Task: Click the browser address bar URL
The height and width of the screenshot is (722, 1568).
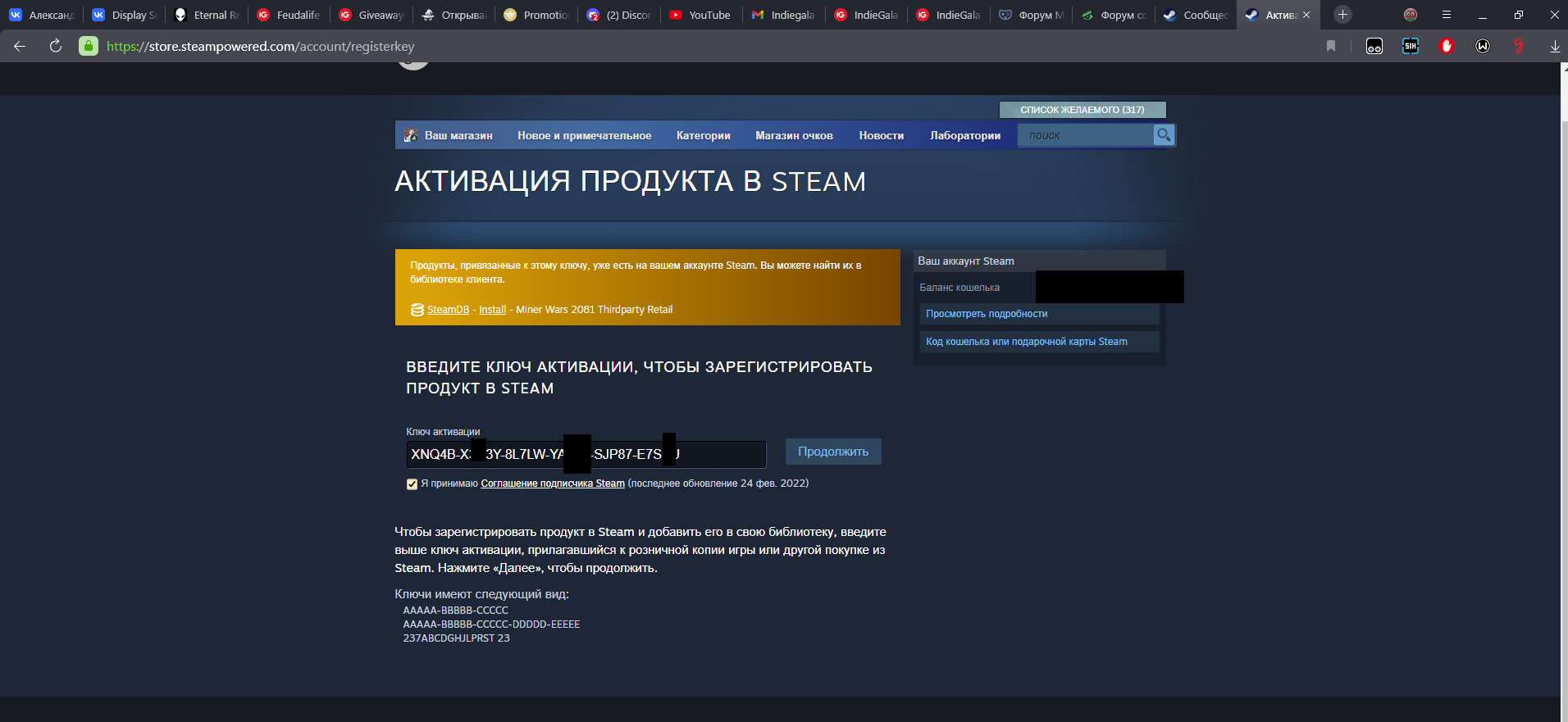Action: click(261, 47)
